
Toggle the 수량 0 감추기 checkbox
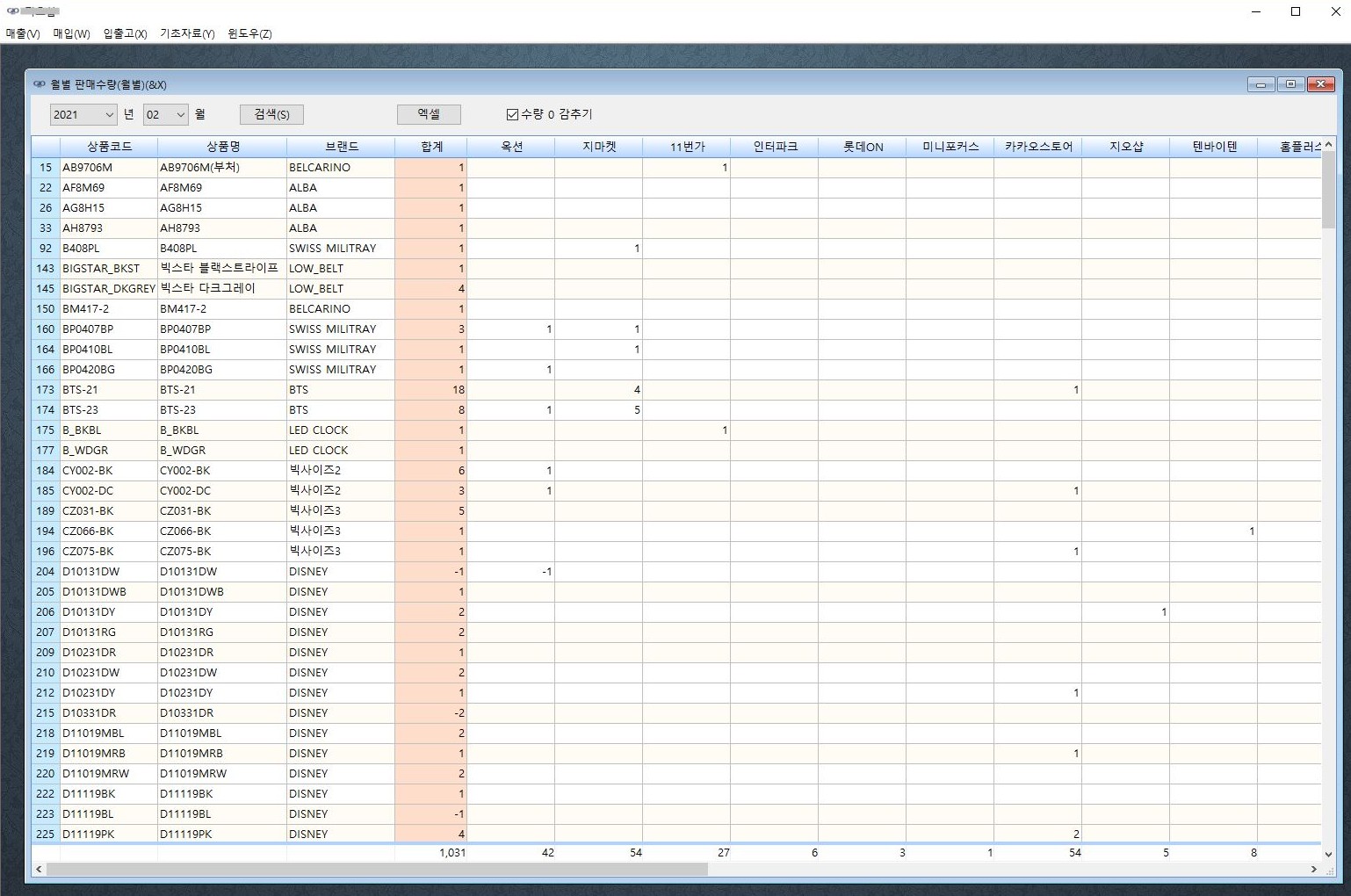pyautogui.click(x=512, y=114)
